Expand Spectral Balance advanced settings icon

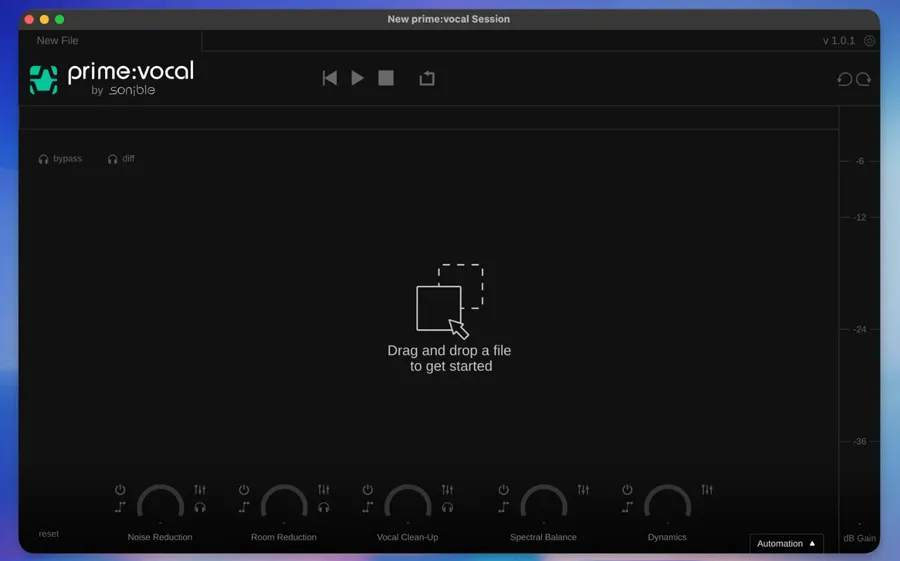(x=583, y=490)
